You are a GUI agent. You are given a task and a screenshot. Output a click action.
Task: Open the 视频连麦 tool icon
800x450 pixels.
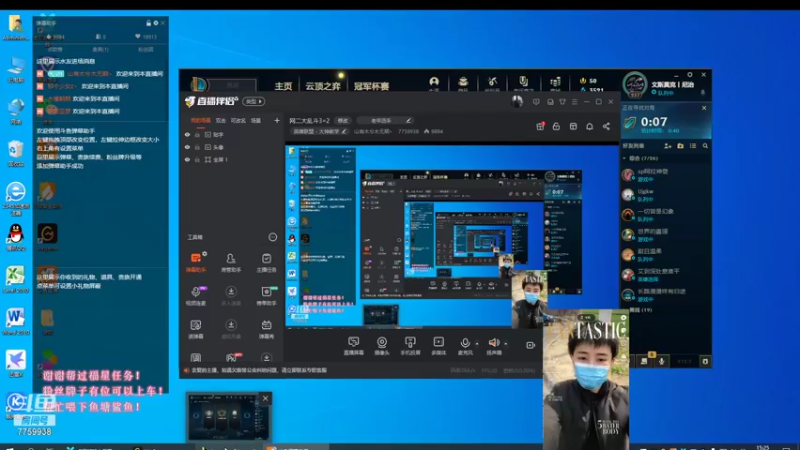[x=196, y=295]
